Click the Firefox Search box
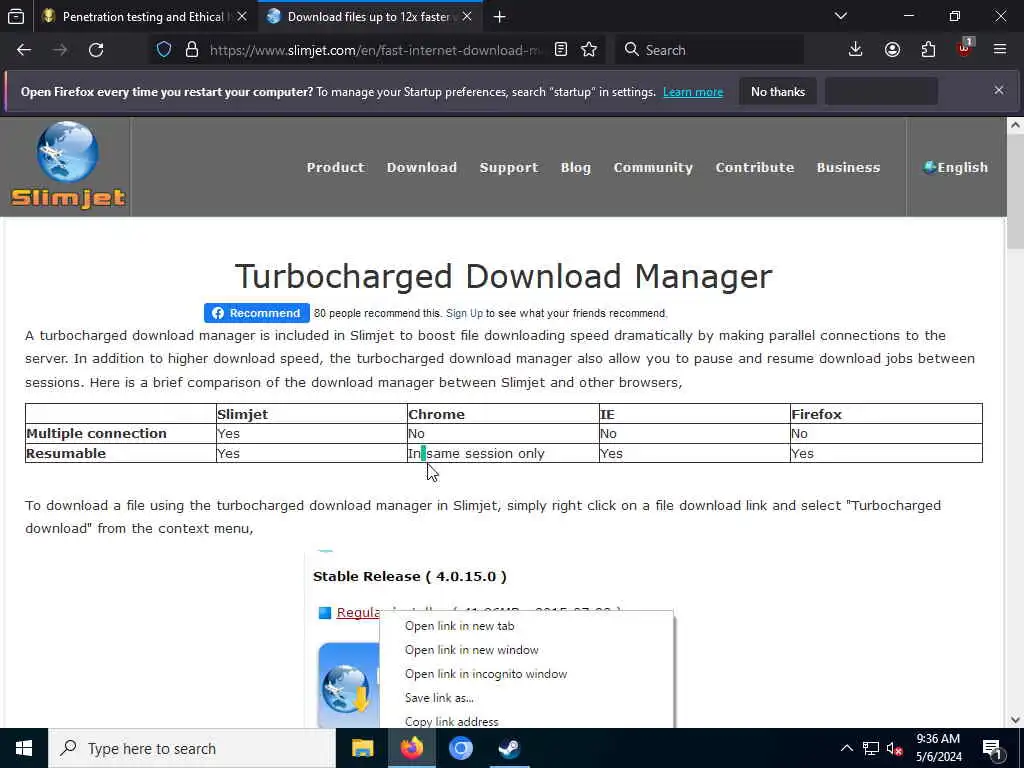Screen dimensions: 1024x768 (709, 50)
